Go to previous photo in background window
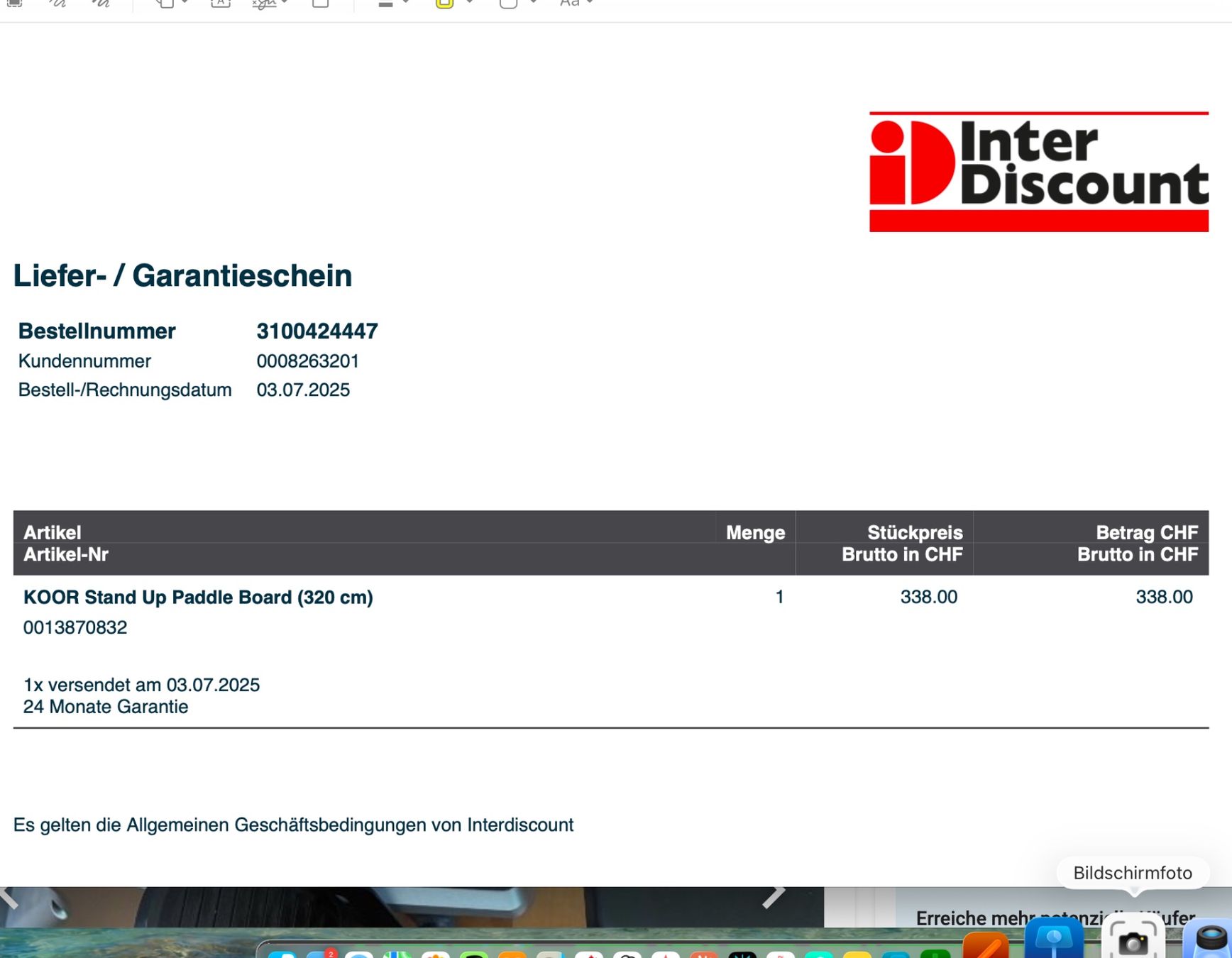The width and height of the screenshot is (1232, 958). (x=9, y=898)
